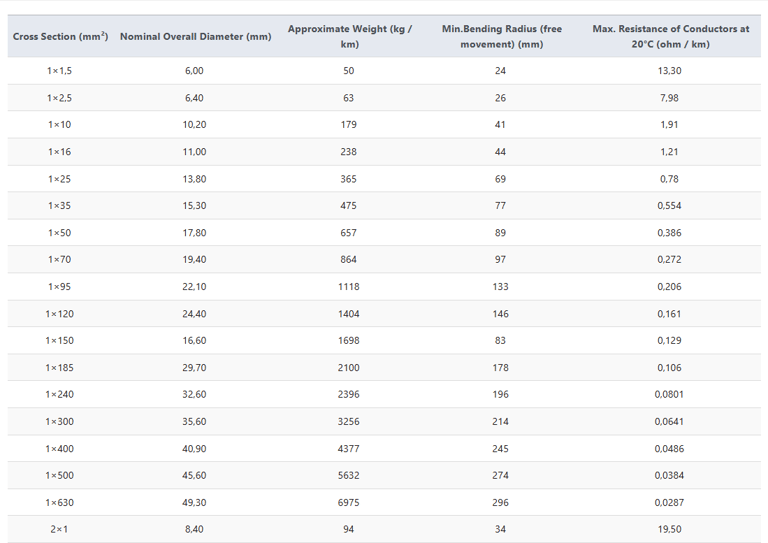The height and width of the screenshot is (543, 768).
Task: Click the Cross Section column header
Action: tap(60, 37)
